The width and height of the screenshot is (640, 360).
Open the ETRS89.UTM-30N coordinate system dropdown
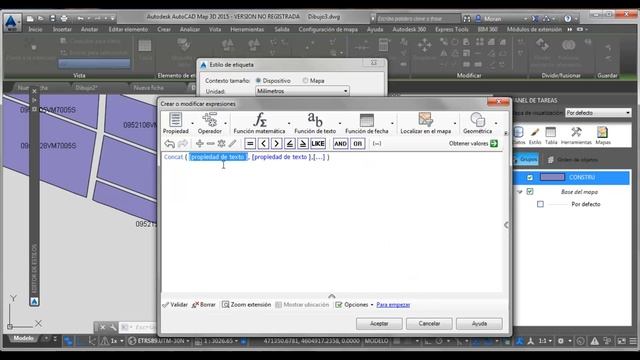click(159, 341)
